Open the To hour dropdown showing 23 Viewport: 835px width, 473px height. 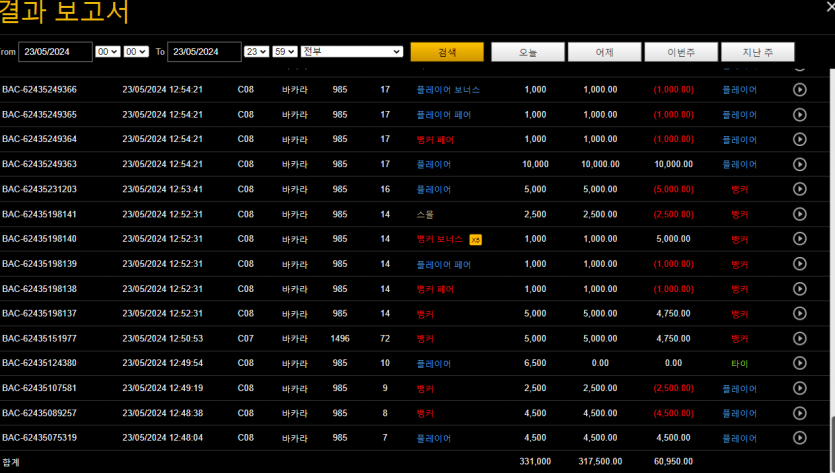click(256, 52)
